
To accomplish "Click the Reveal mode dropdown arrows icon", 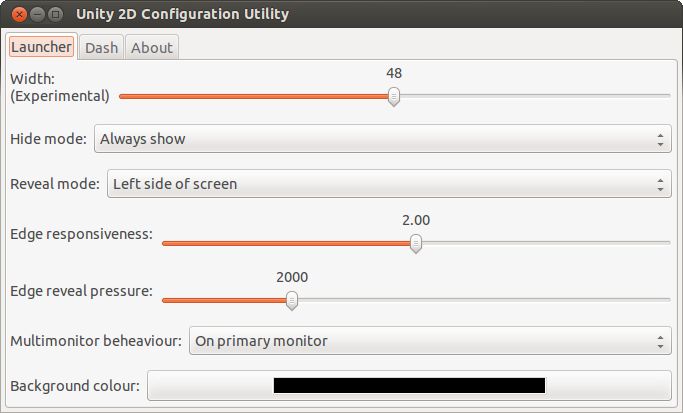I will pos(661,184).
